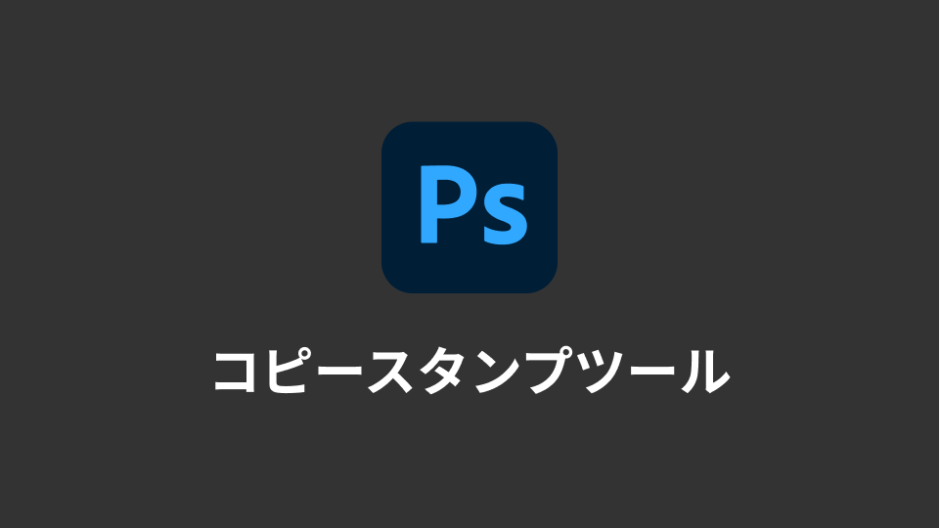Screen dimensions: 940x528
Task: Click the ン character in the title
Action: 496,372
